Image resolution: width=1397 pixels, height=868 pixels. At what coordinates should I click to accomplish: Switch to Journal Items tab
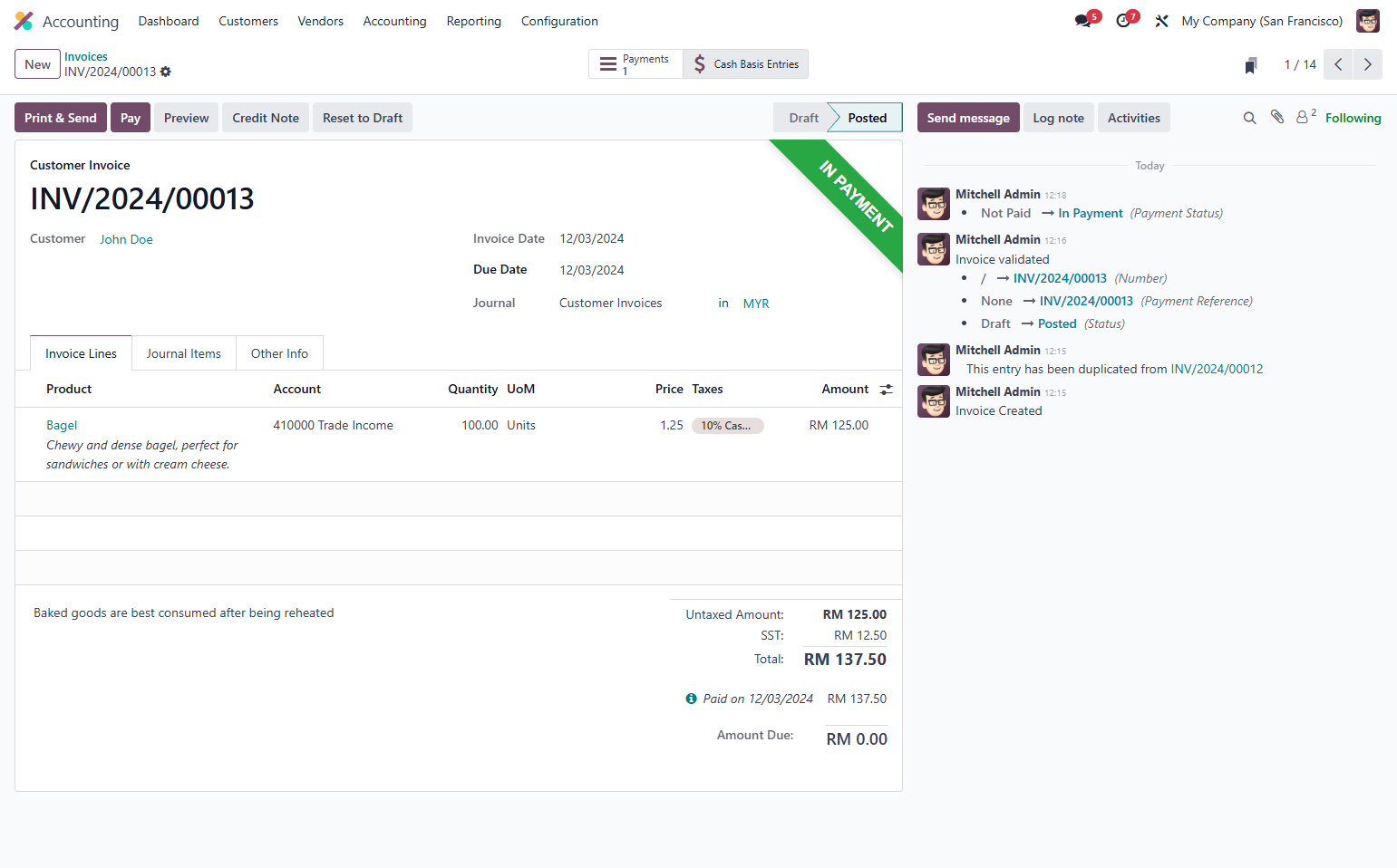(x=184, y=353)
